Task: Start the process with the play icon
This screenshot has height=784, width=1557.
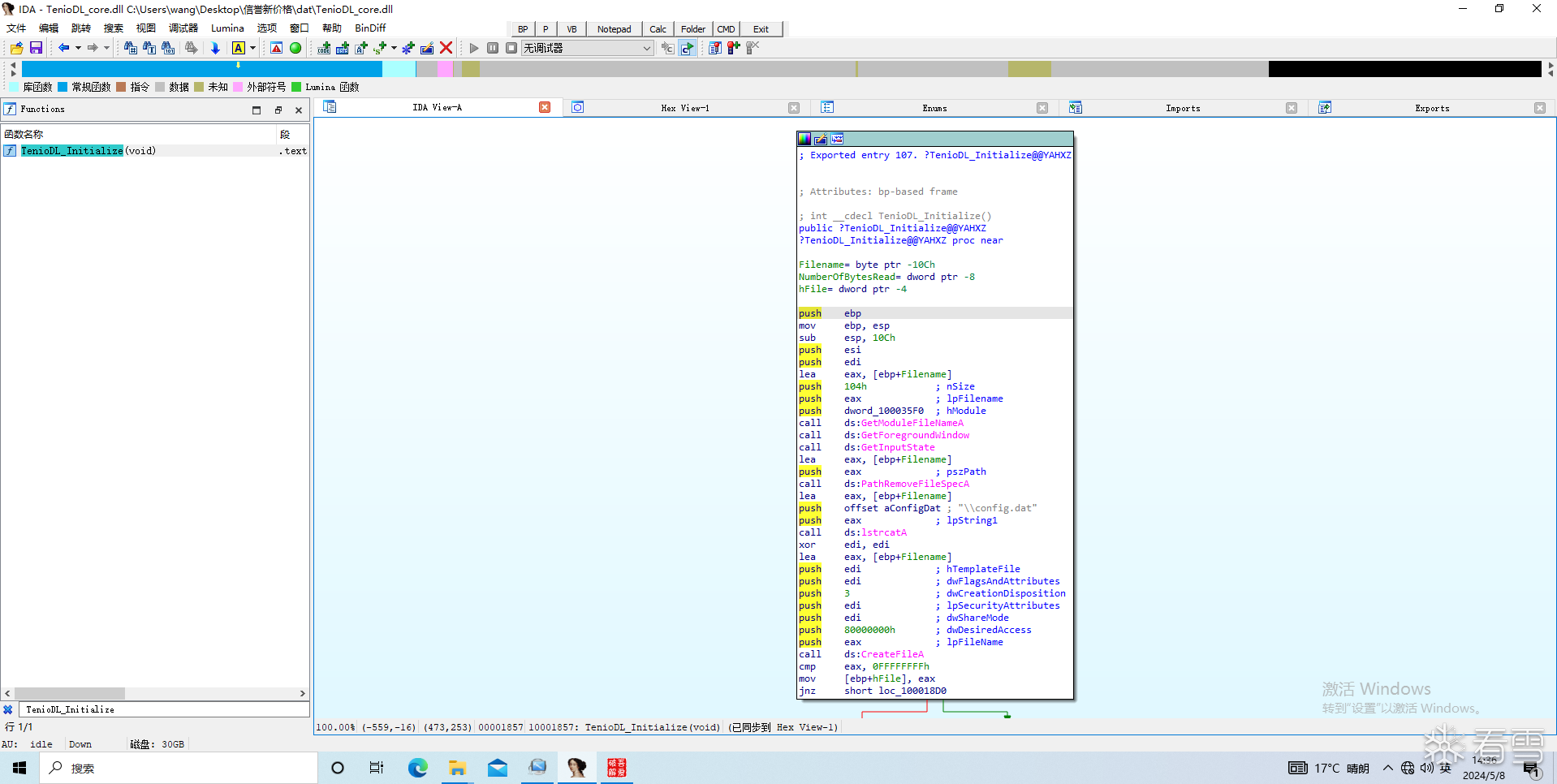Action: pyautogui.click(x=474, y=48)
